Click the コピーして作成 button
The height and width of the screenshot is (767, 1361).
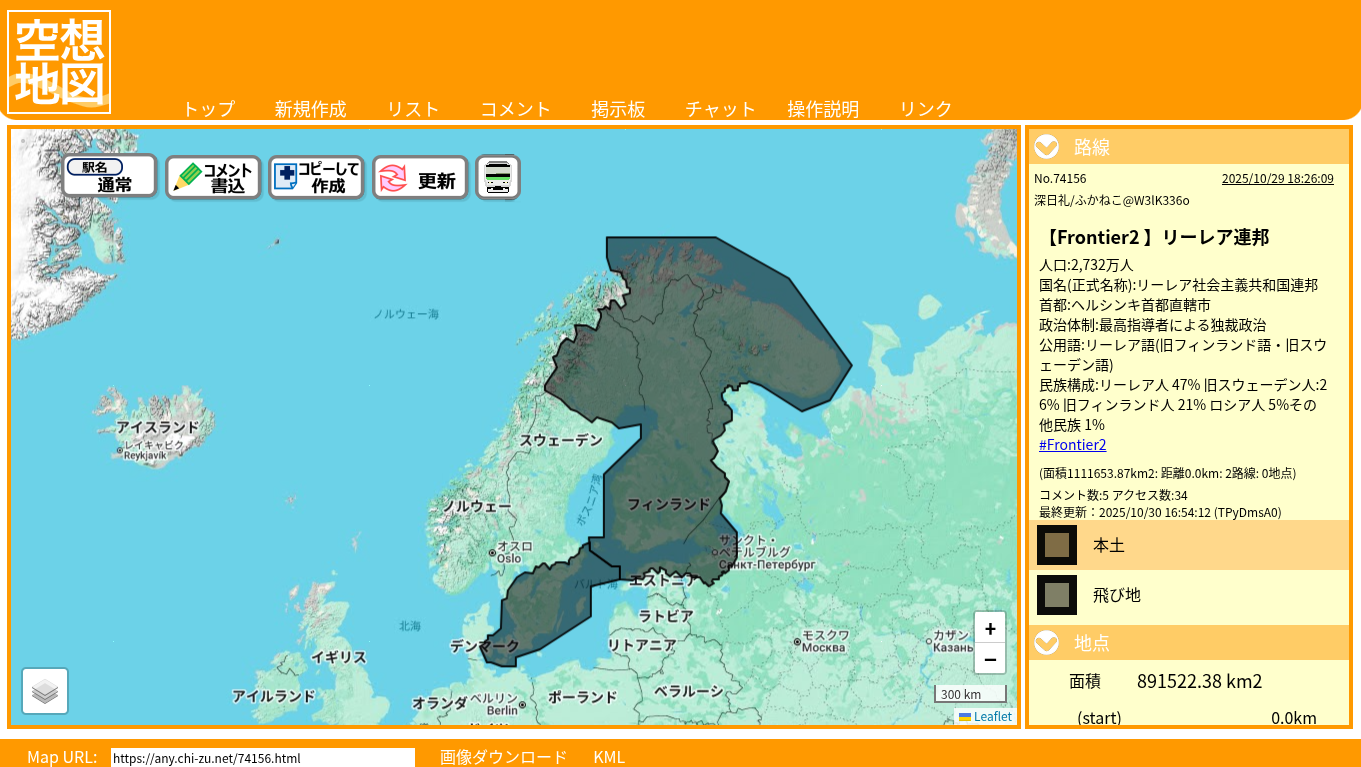(x=316, y=177)
